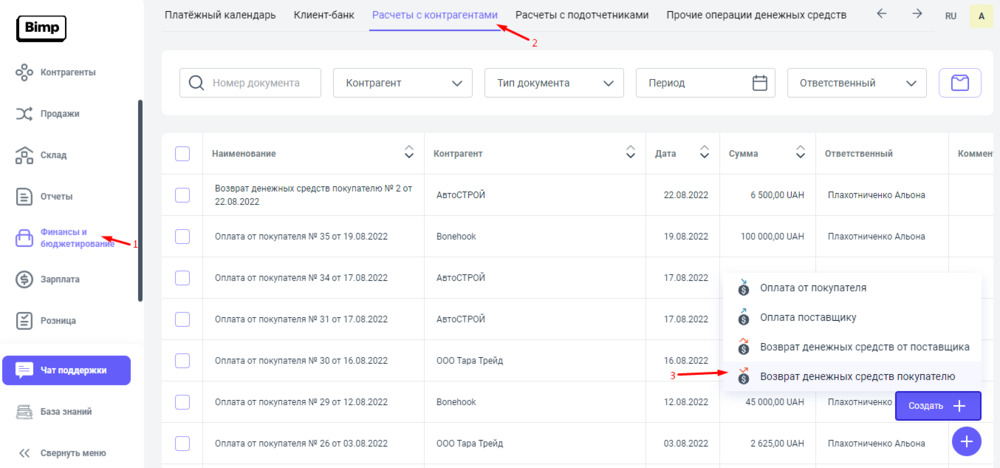Image resolution: width=1000 pixels, height=468 pixels.
Task: Check the row for Оплата от покупателя № 35
Action: pyautogui.click(x=182, y=236)
